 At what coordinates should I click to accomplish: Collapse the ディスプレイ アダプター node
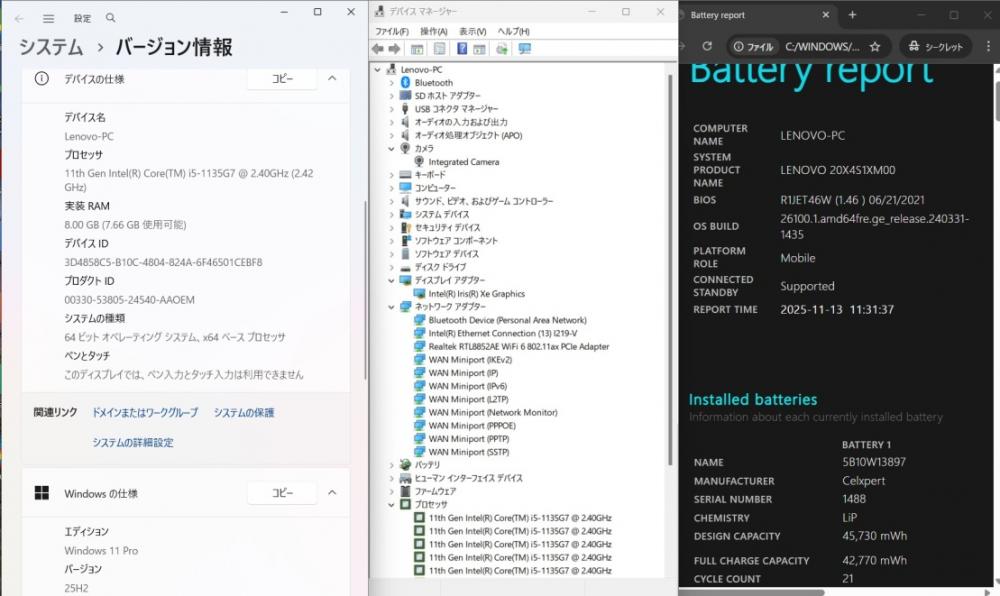[392, 280]
